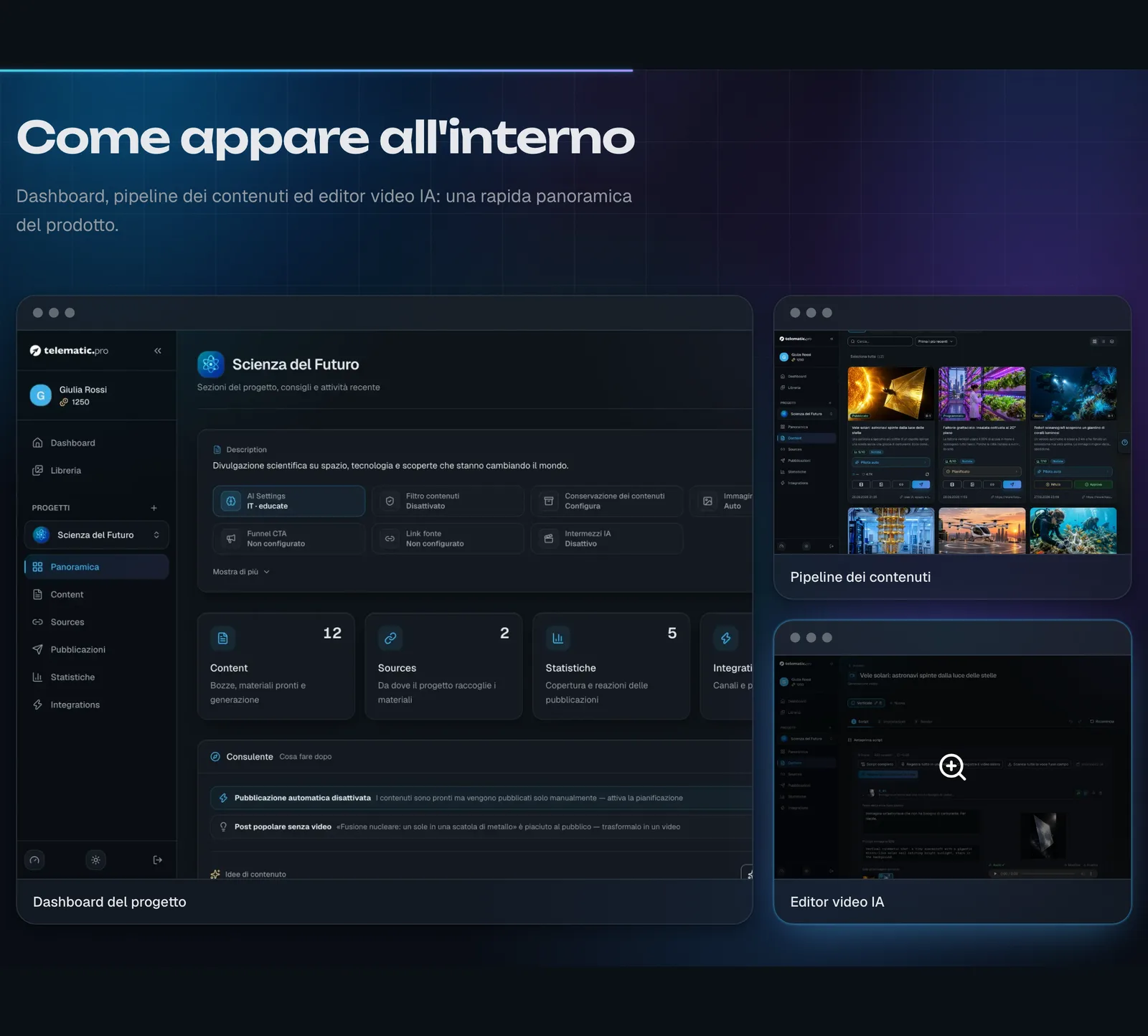The width and height of the screenshot is (1148, 1036).
Task: Open the Content card showing 12
Action: [x=276, y=666]
